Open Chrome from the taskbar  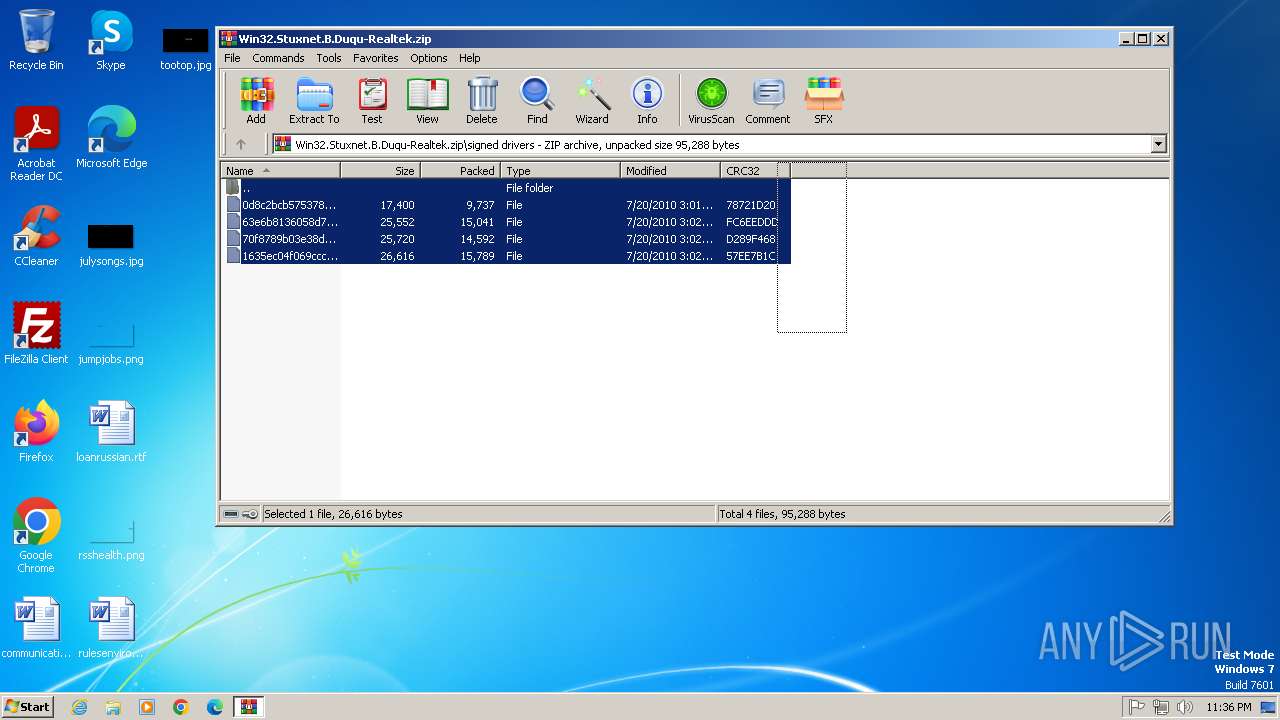[x=181, y=707]
